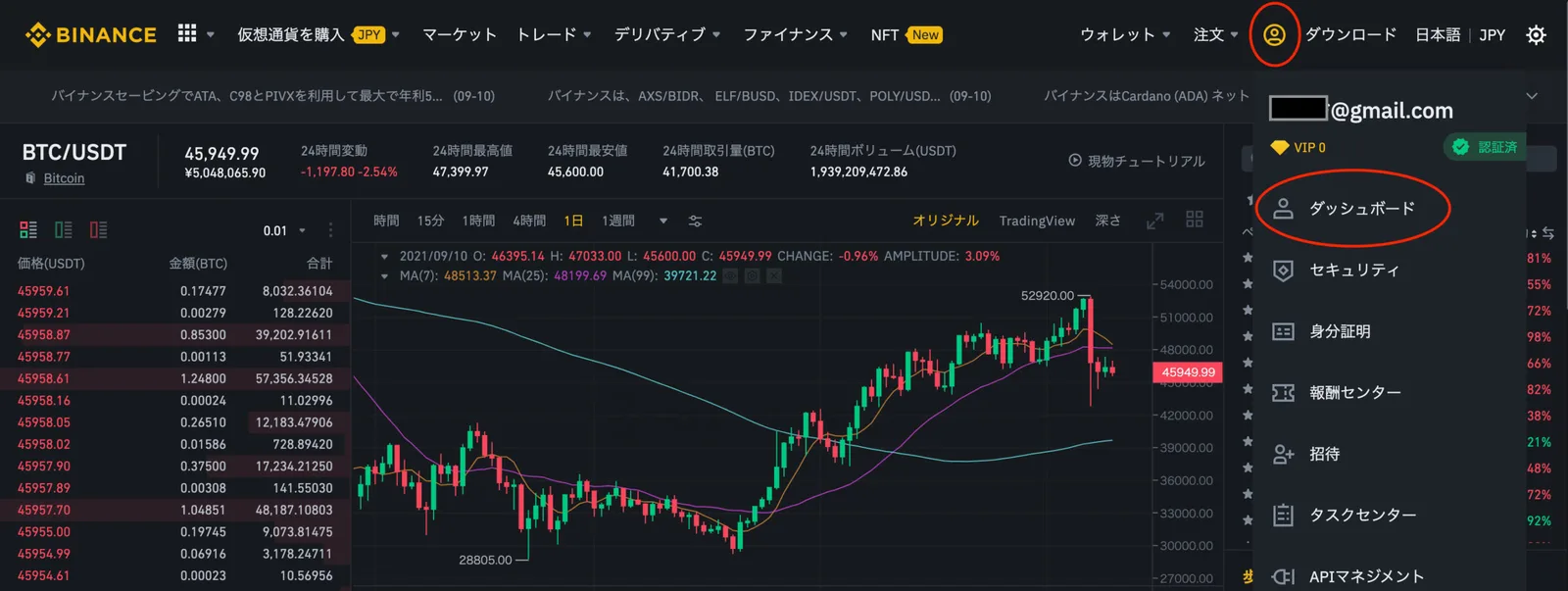This screenshot has height=591, width=1568.
Task: Select the 1日 chart interval
Action: pyautogui.click(x=573, y=221)
